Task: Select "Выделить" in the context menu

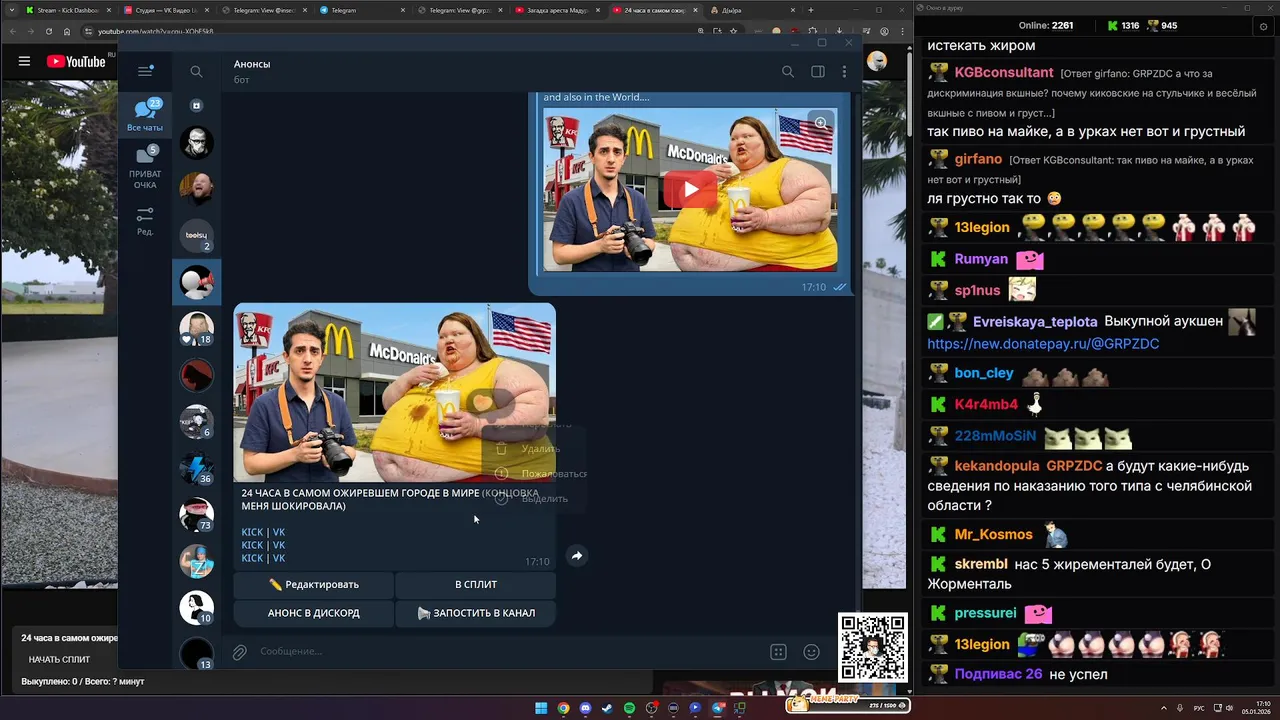Action: click(533, 498)
